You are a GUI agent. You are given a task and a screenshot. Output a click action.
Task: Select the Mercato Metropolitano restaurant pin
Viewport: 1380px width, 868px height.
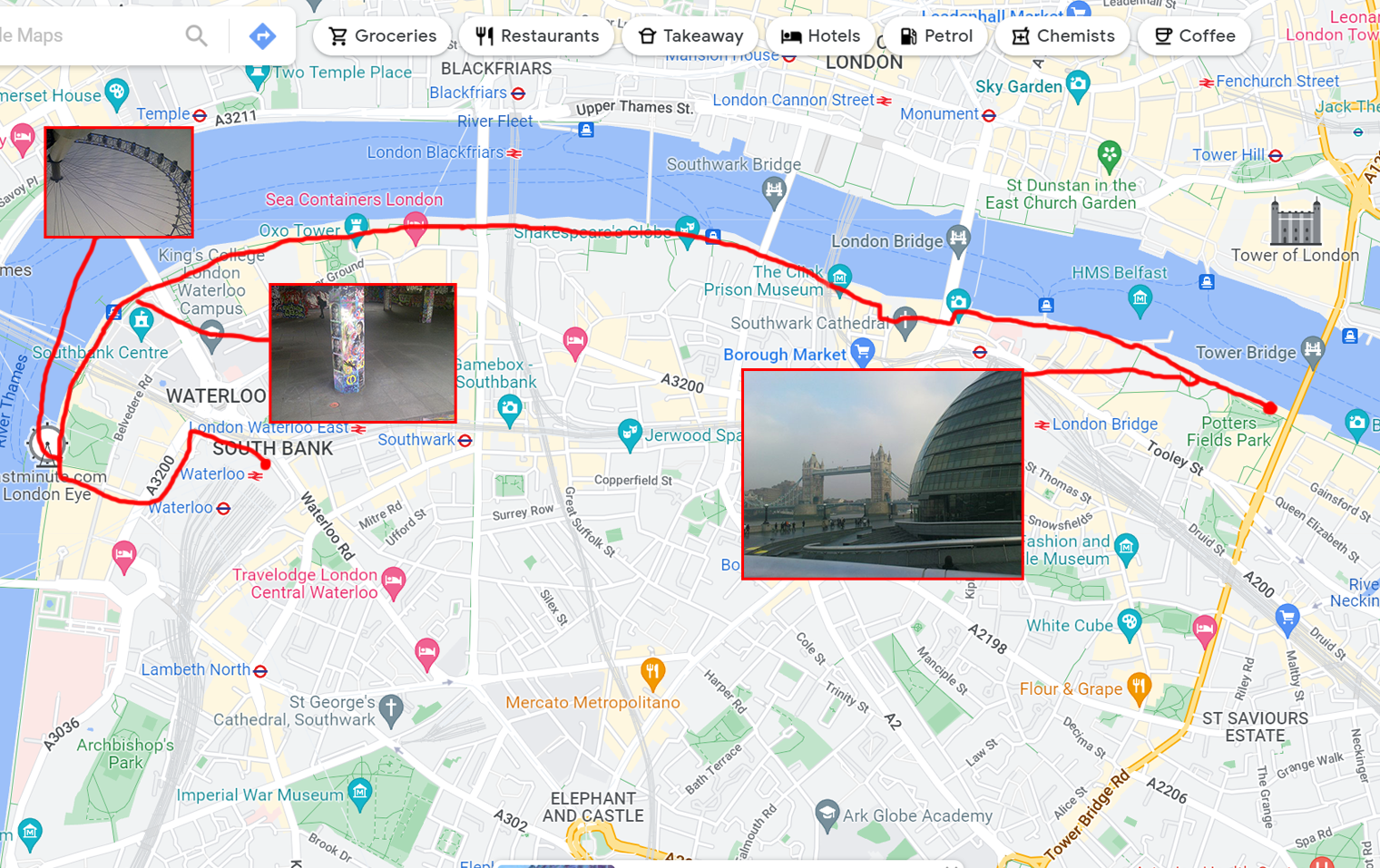click(x=652, y=674)
